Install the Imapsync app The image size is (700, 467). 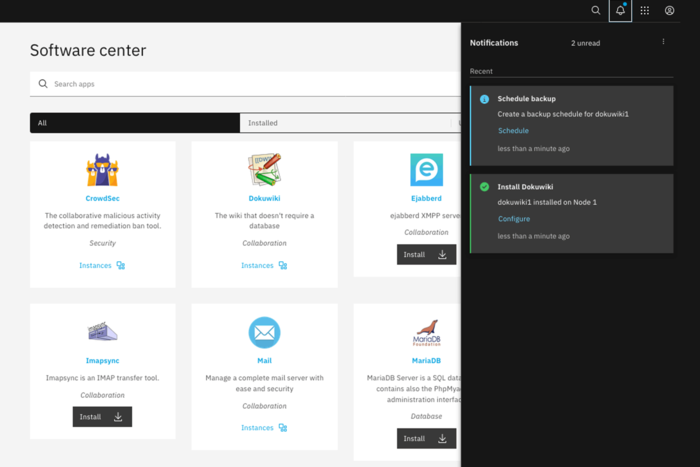pos(102,417)
